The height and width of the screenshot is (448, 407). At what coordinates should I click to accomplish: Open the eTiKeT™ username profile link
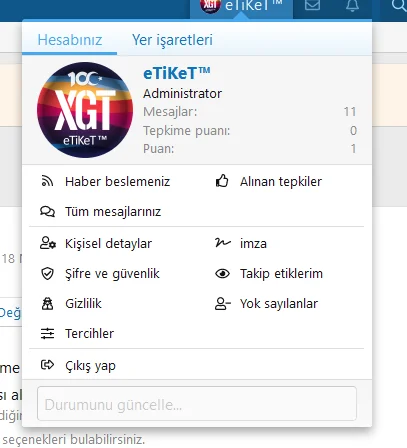177,73
